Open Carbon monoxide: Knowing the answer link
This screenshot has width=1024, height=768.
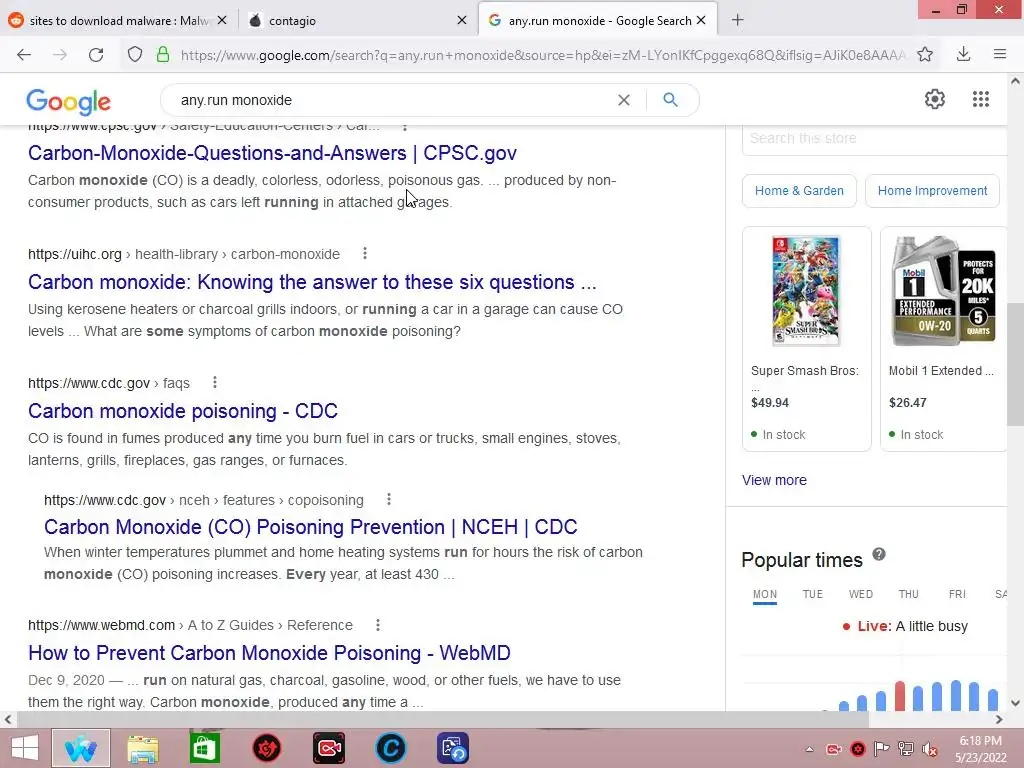[x=312, y=282]
